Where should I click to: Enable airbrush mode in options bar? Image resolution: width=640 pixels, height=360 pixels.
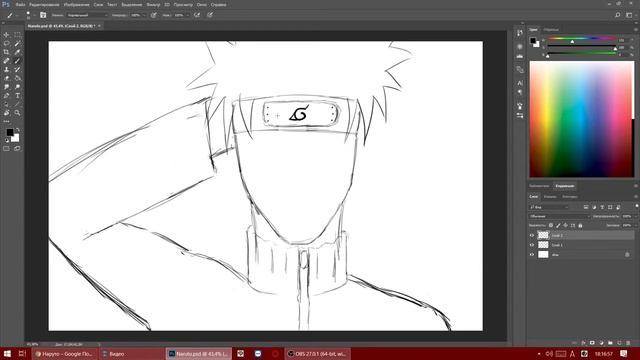coord(197,15)
